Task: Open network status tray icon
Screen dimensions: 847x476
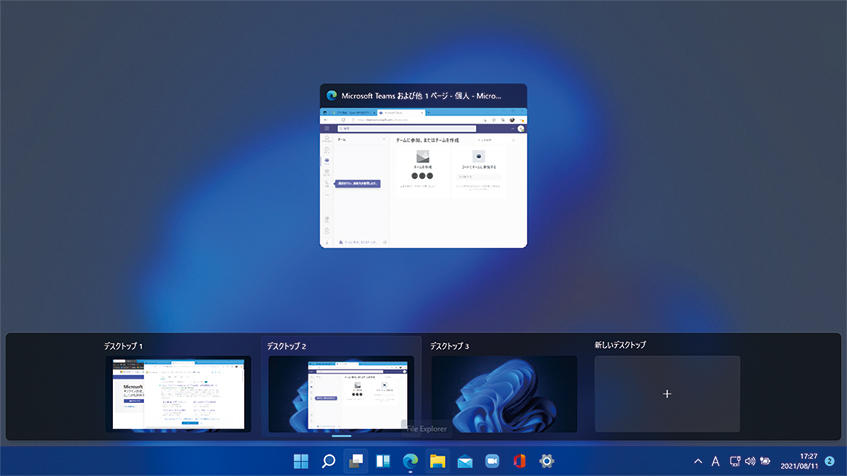Action: pyautogui.click(x=735, y=461)
